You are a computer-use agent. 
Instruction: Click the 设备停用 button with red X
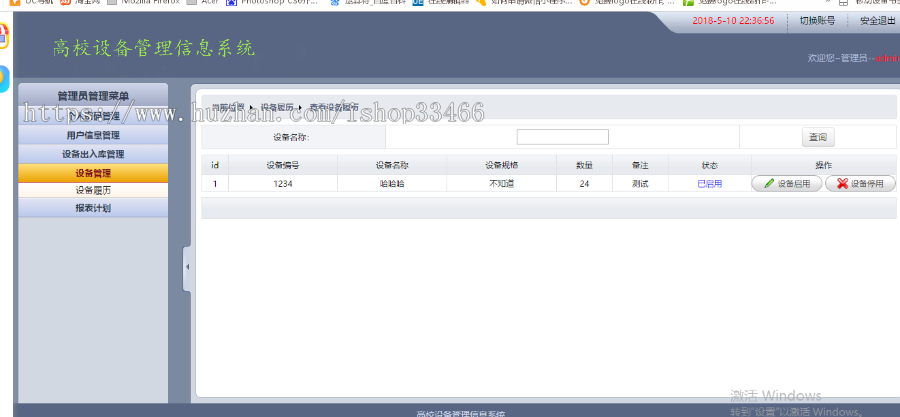tap(860, 184)
